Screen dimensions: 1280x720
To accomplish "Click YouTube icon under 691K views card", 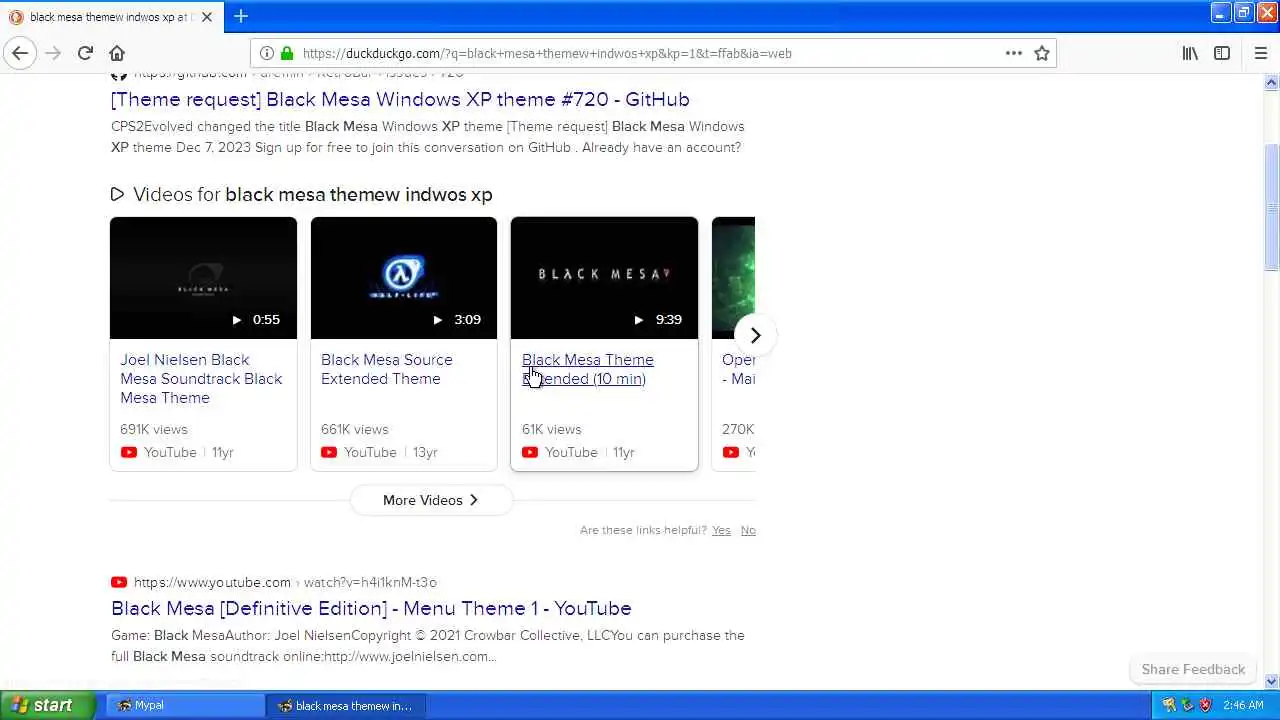I will [x=129, y=452].
